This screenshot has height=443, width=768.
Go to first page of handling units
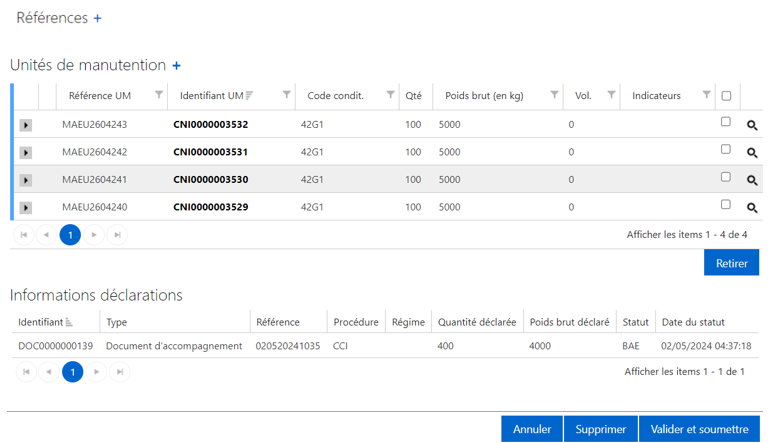point(24,235)
